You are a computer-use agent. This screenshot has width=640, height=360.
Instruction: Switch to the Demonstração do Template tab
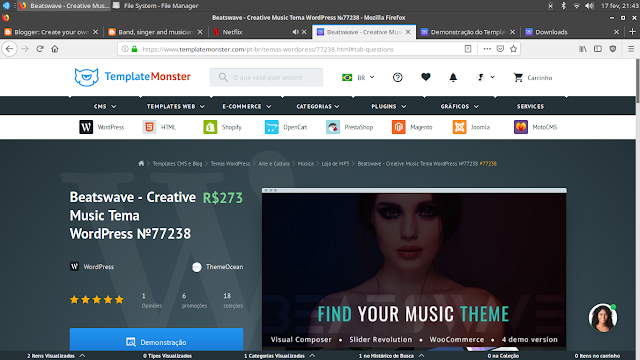click(467, 32)
